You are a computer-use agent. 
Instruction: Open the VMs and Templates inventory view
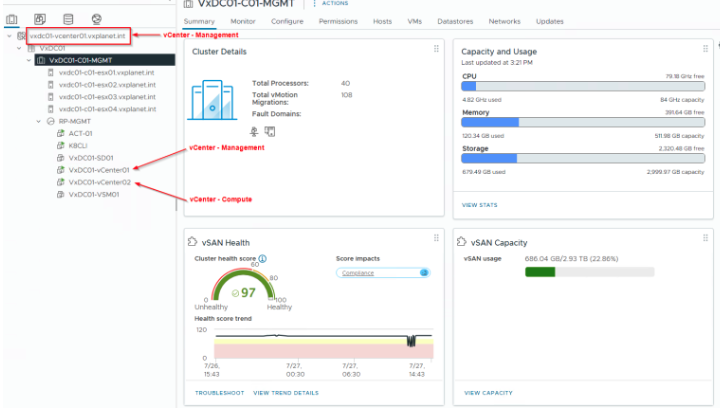(x=40, y=19)
